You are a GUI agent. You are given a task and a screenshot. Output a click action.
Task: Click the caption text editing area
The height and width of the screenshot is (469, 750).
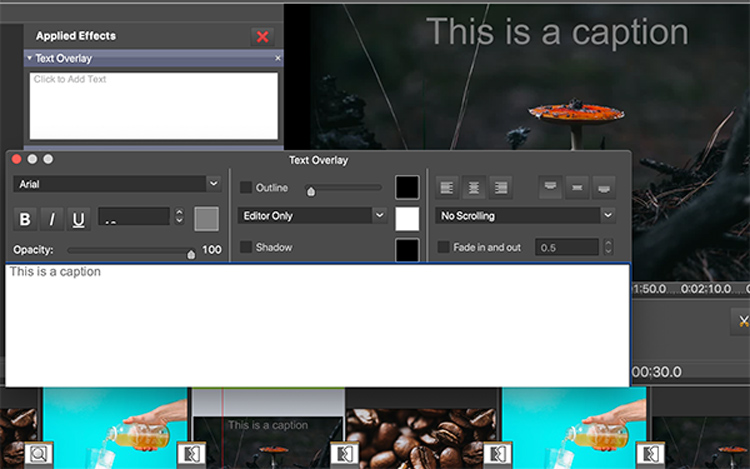(317, 325)
